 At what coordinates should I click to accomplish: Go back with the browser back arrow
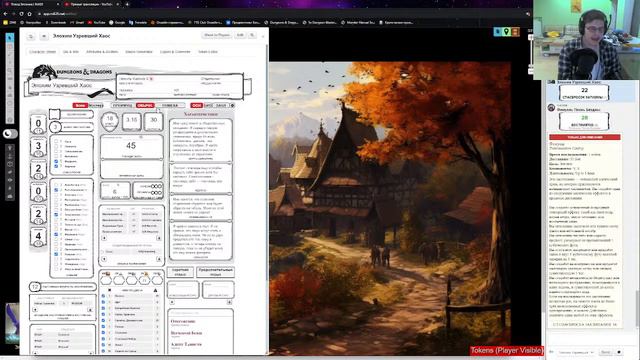coord(5,13)
